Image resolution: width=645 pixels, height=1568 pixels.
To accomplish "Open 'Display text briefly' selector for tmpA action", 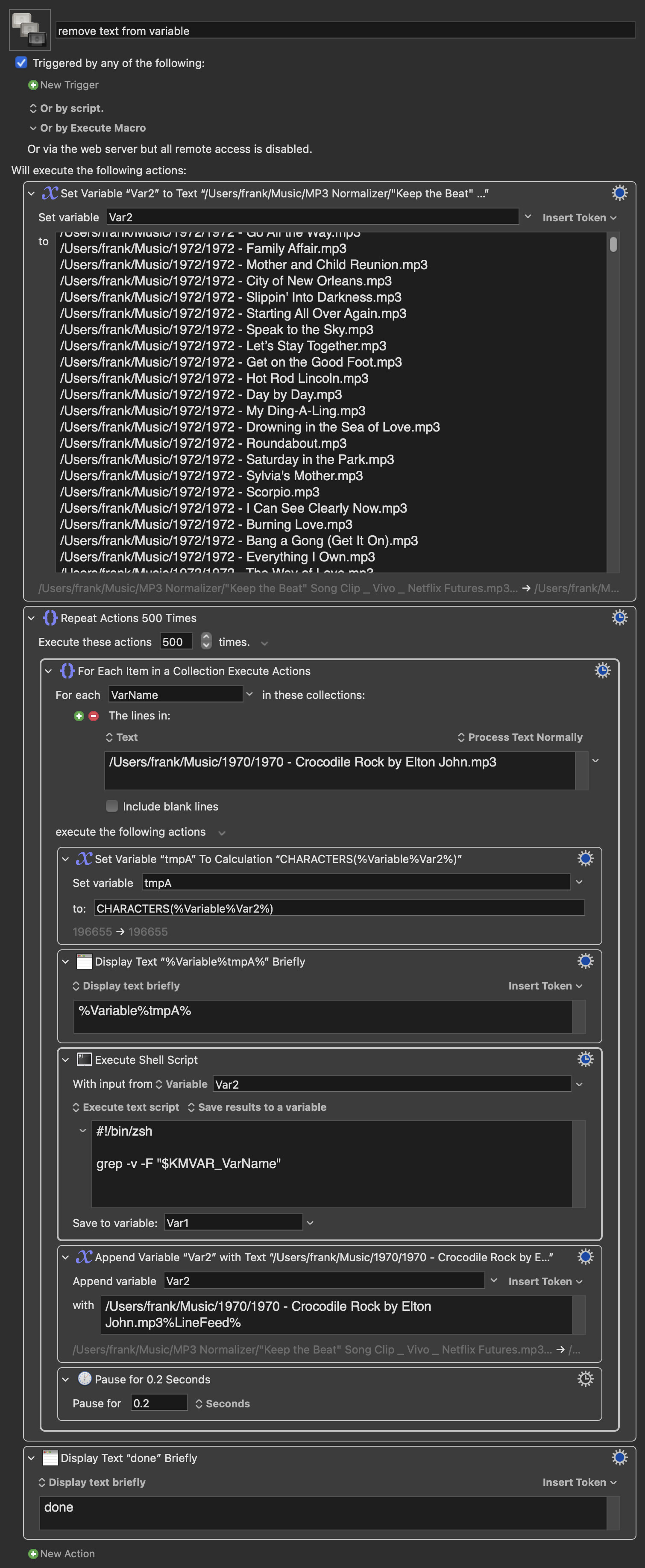I will point(126,986).
